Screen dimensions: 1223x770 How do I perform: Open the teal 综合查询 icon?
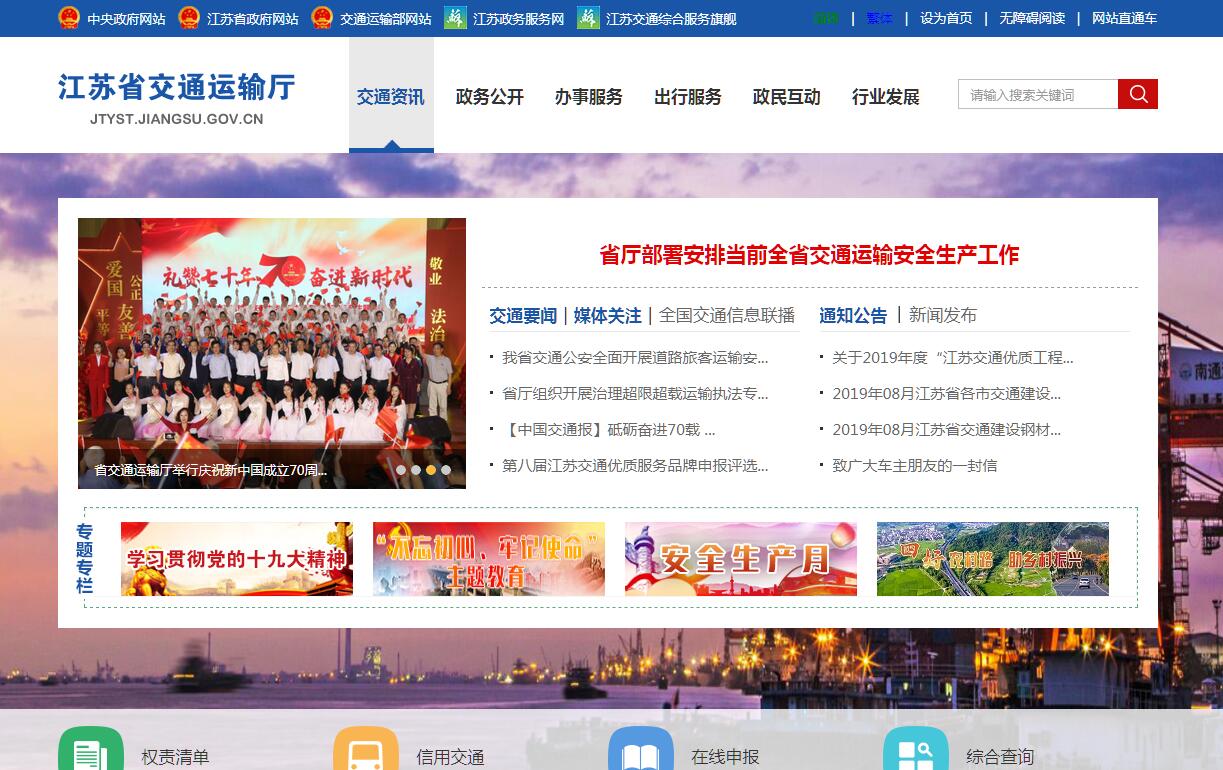[x=915, y=752]
